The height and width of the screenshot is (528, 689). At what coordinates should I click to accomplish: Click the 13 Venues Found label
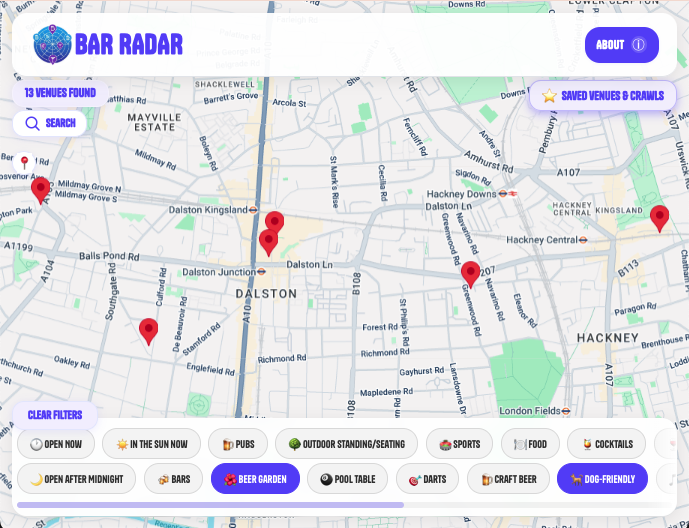click(60, 93)
